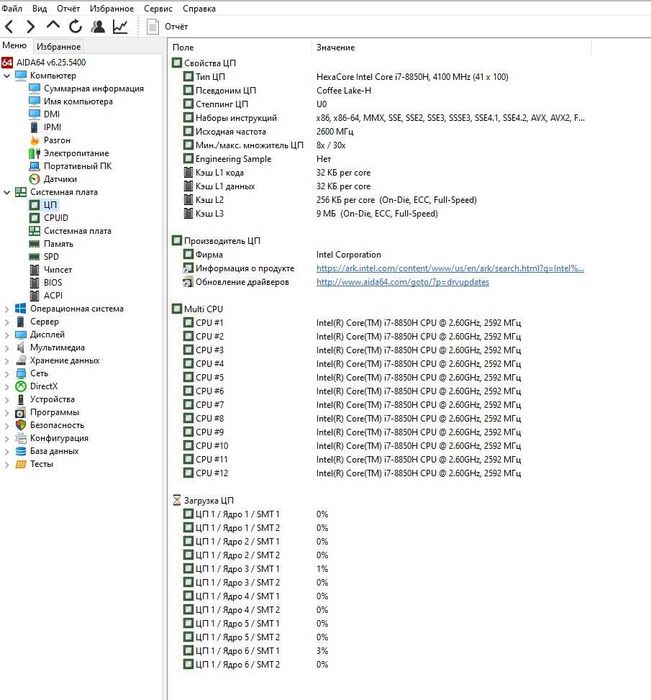The image size is (651, 700).
Task: Select the База данных database icon
Action: 21,451
